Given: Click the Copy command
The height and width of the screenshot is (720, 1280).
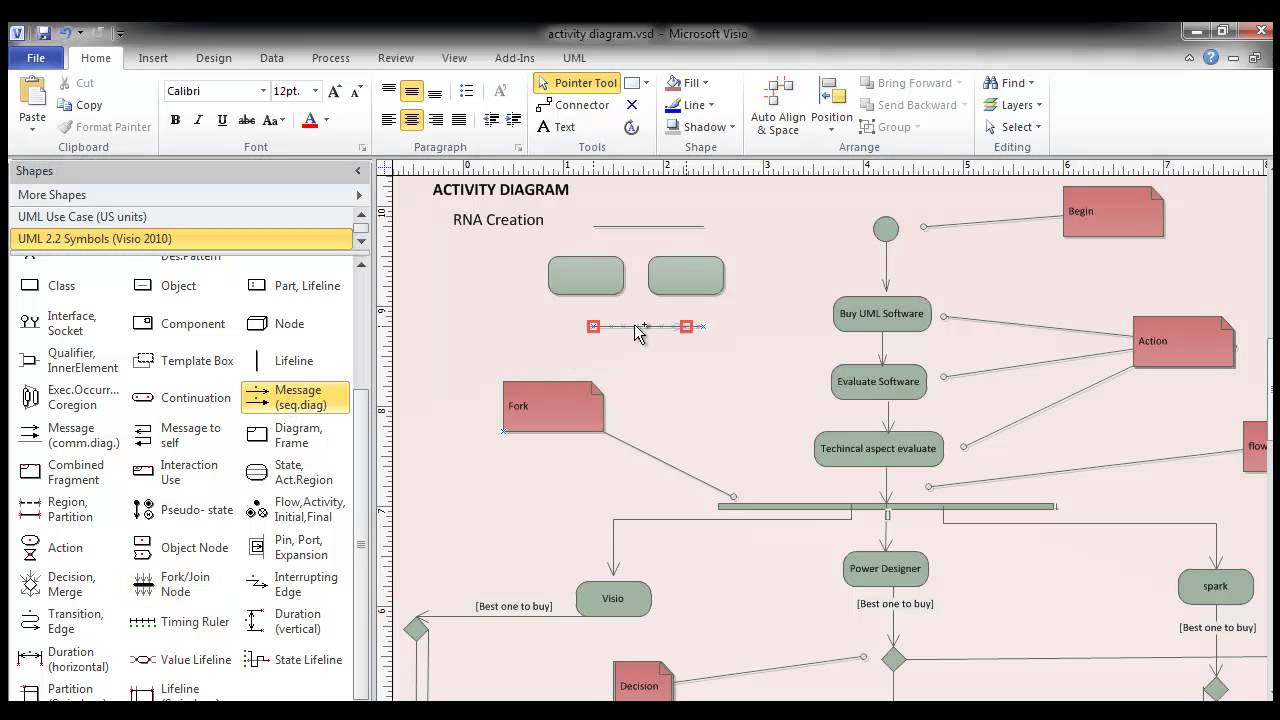Looking at the screenshot, I should point(80,105).
